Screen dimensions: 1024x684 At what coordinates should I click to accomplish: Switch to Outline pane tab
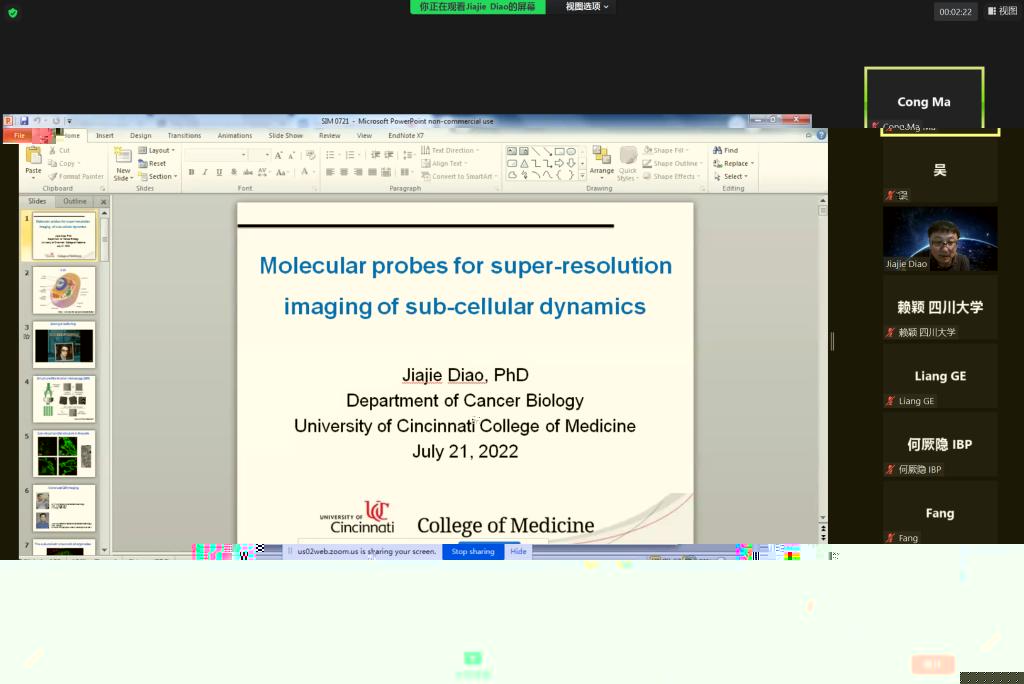coord(74,201)
